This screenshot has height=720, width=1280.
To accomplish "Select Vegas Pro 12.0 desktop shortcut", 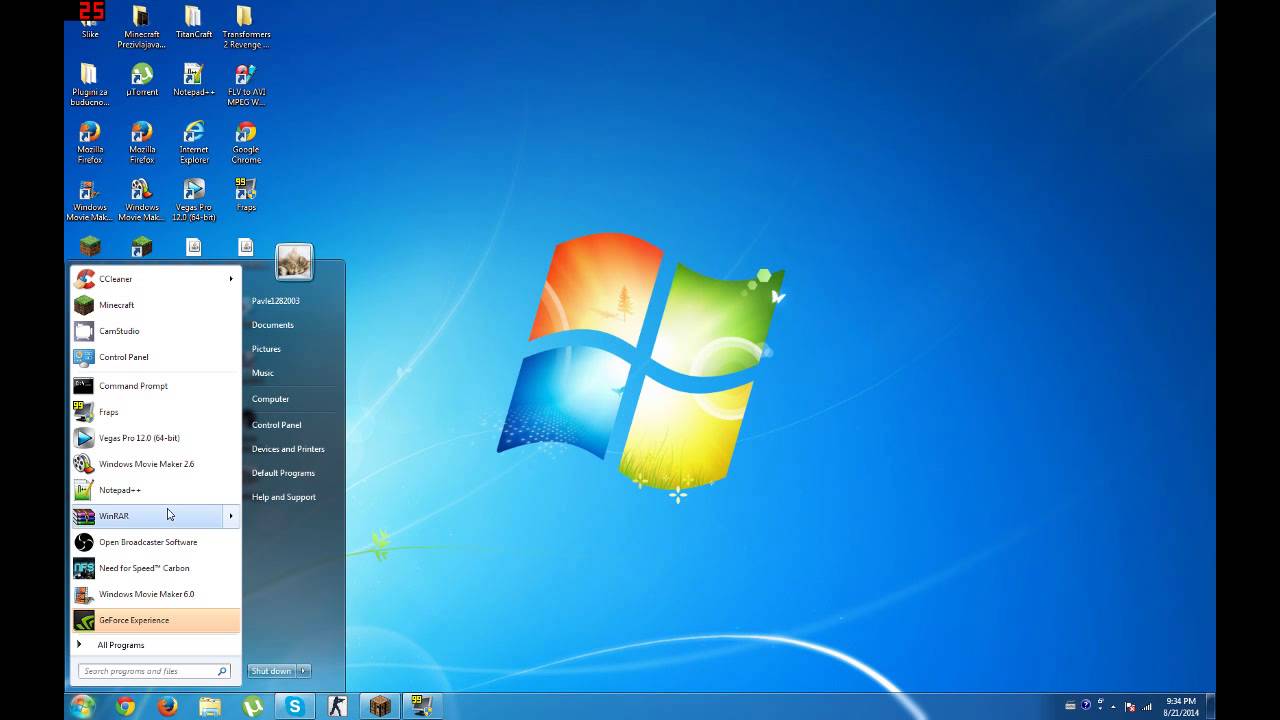I will coord(194,200).
